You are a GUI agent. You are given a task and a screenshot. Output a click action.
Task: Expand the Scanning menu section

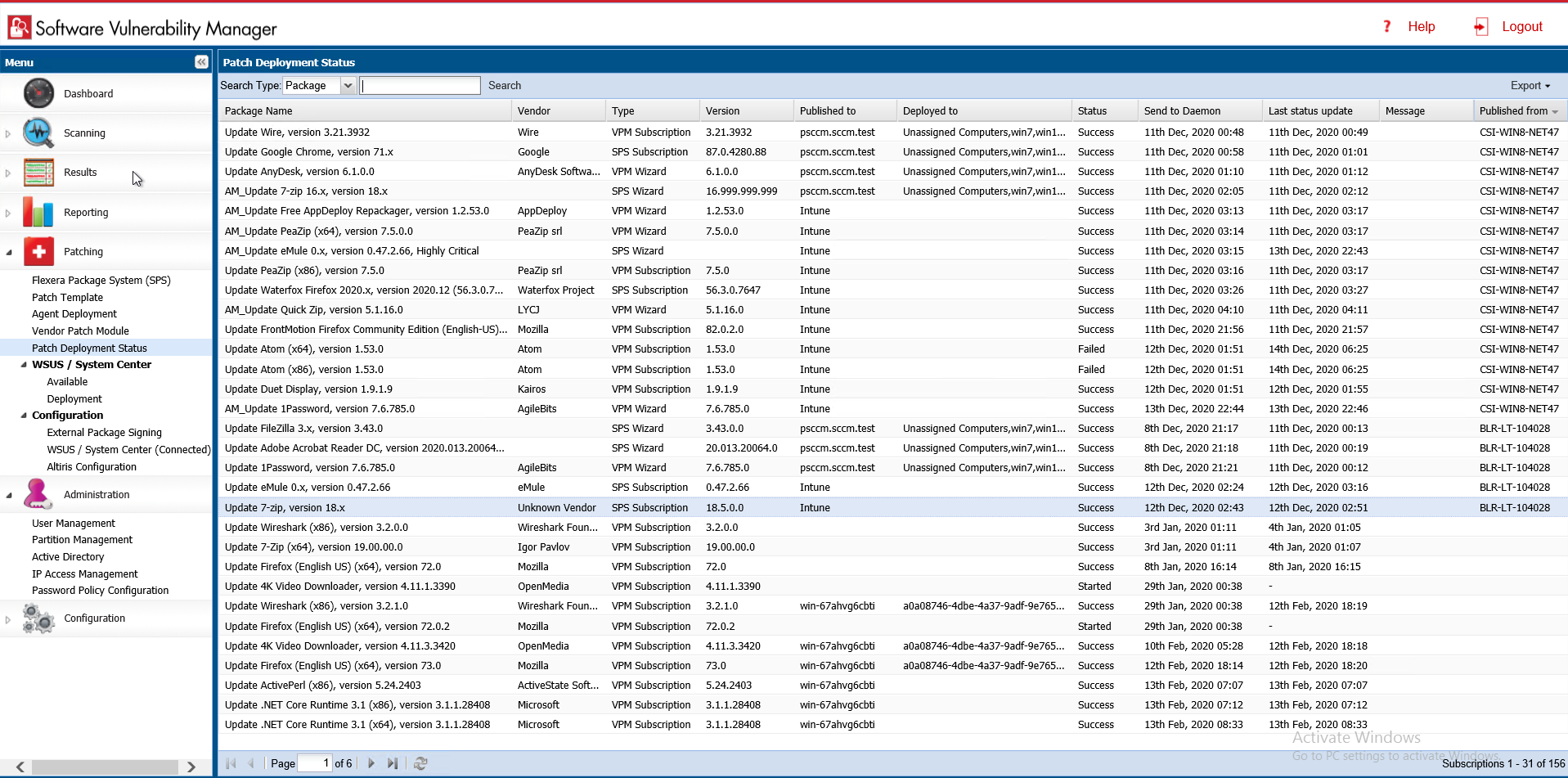8,133
